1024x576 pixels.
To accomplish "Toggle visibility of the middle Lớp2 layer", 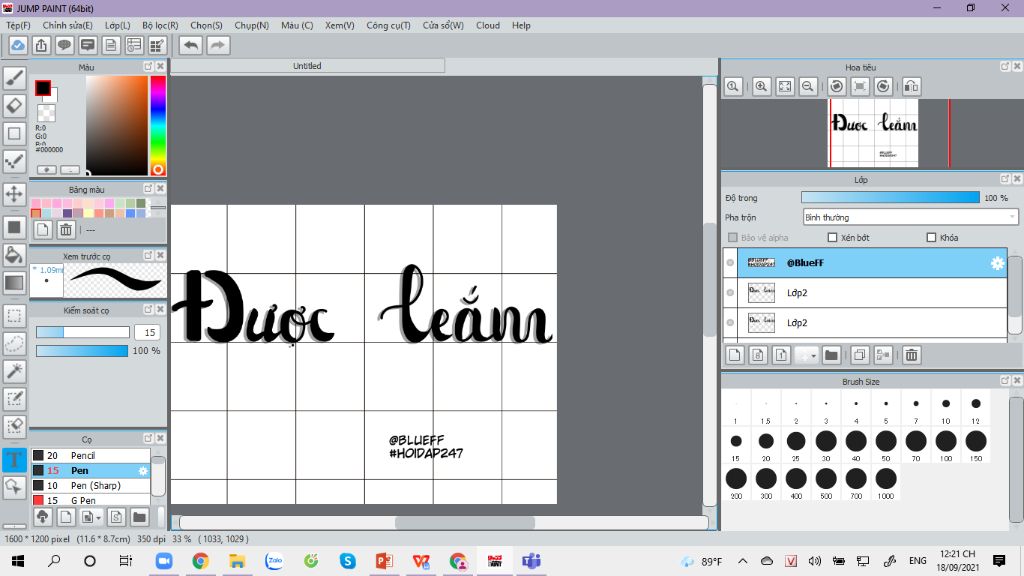I will [730, 293].
